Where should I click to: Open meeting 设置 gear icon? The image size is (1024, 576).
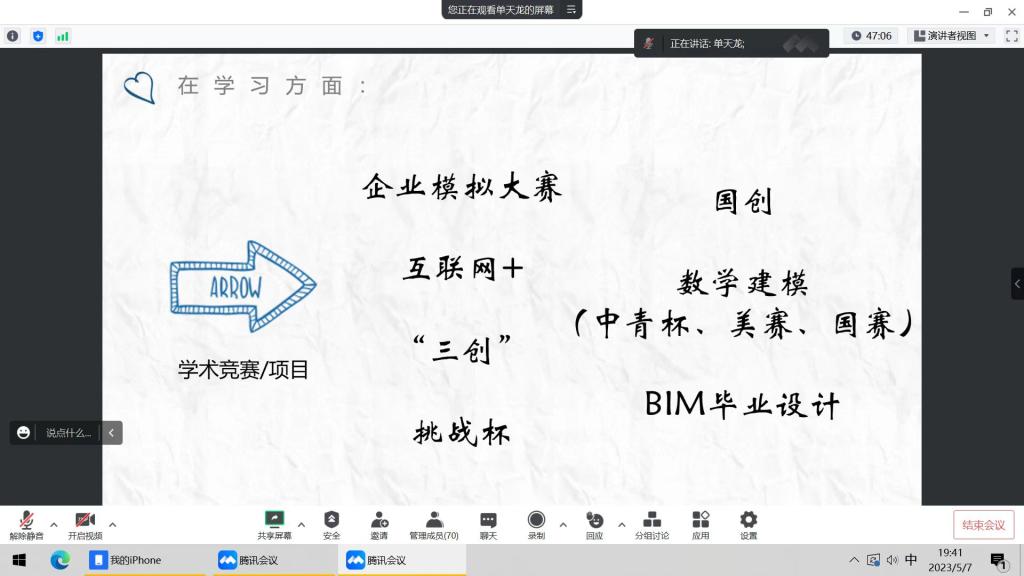click(748, 524)
